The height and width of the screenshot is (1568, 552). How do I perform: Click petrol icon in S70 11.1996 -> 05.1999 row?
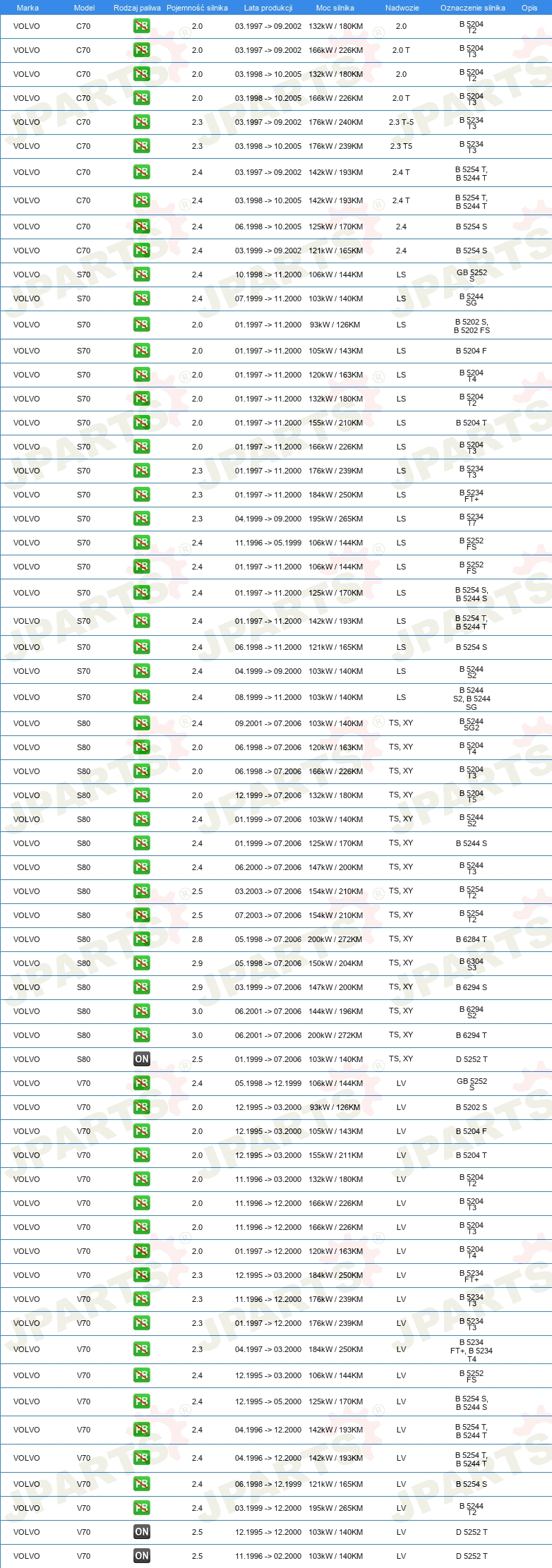pos(141,543)
